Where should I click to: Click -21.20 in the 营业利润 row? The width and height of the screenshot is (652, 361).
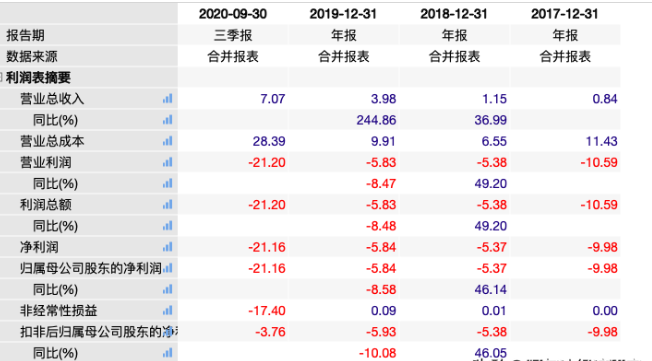pyautogui.click(x=267, y=162)
